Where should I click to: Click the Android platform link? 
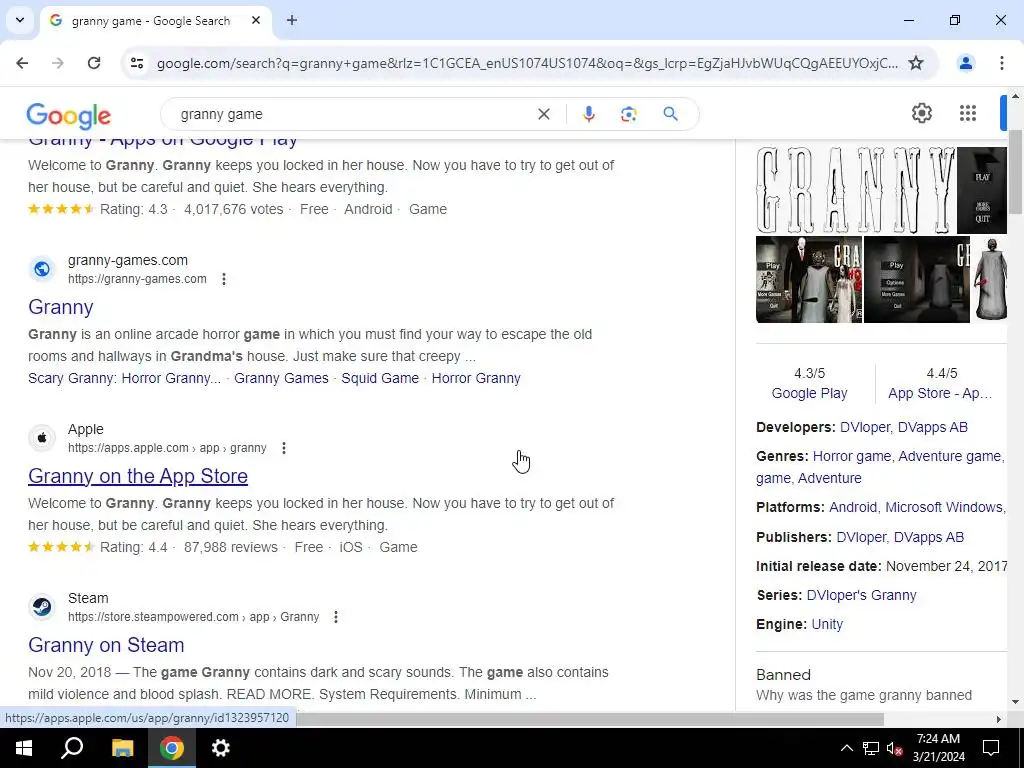pyautogui.click(x=853, y=507)
